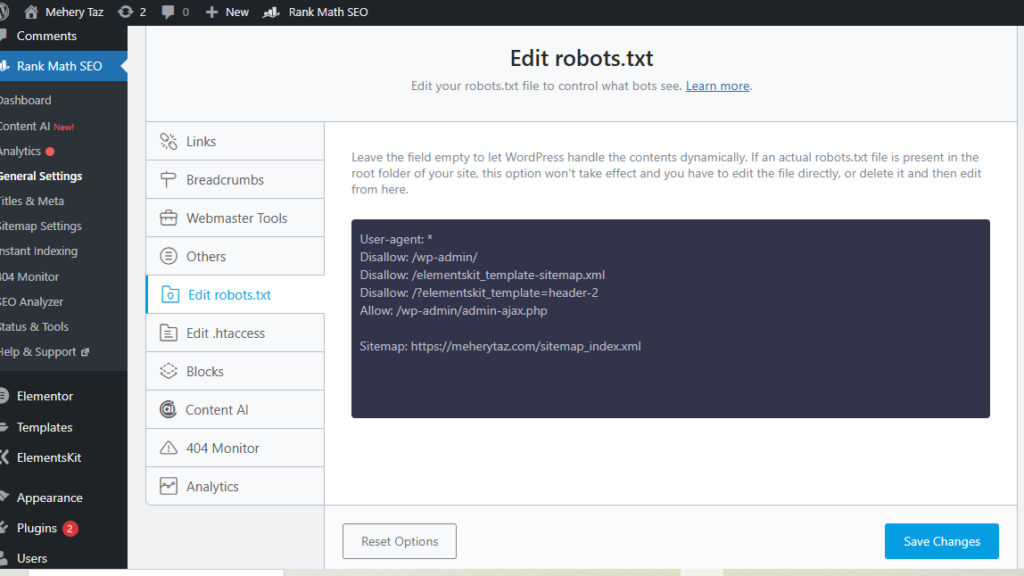Select the Others settings tab
Screen dimensions: 1024x576
coord(235,256)
